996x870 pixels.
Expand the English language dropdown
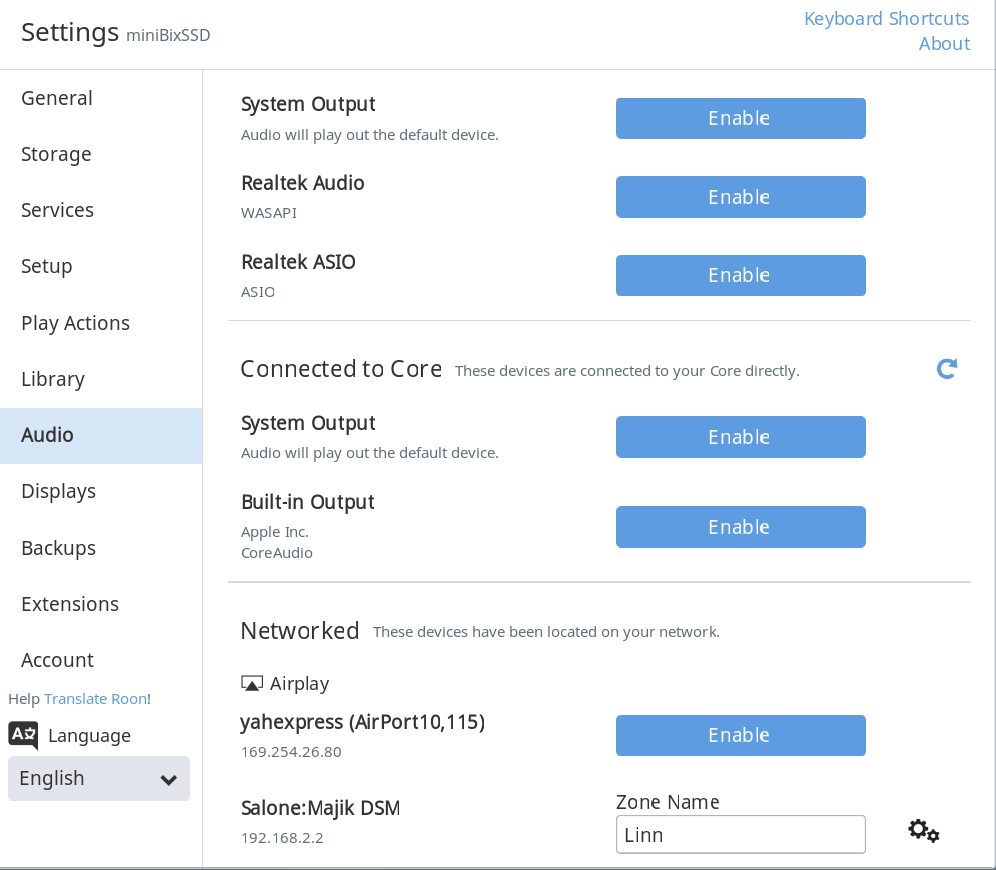point(98,779)
